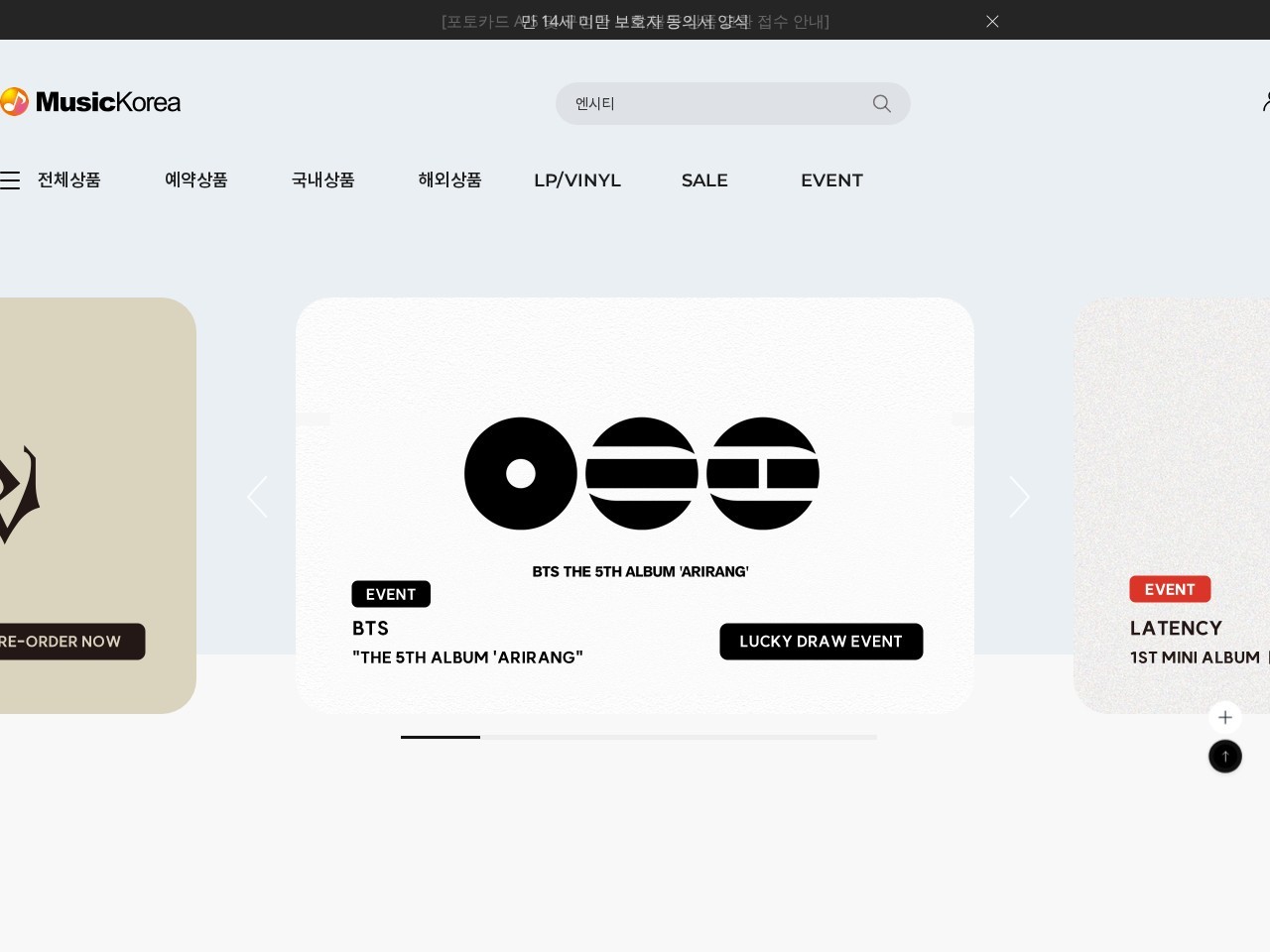Click the floating plus icon

1225,717
